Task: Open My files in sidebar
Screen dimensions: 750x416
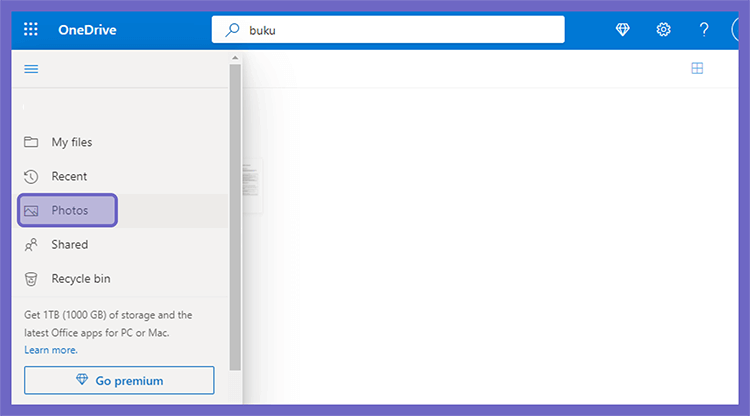Action: [120, 142]
